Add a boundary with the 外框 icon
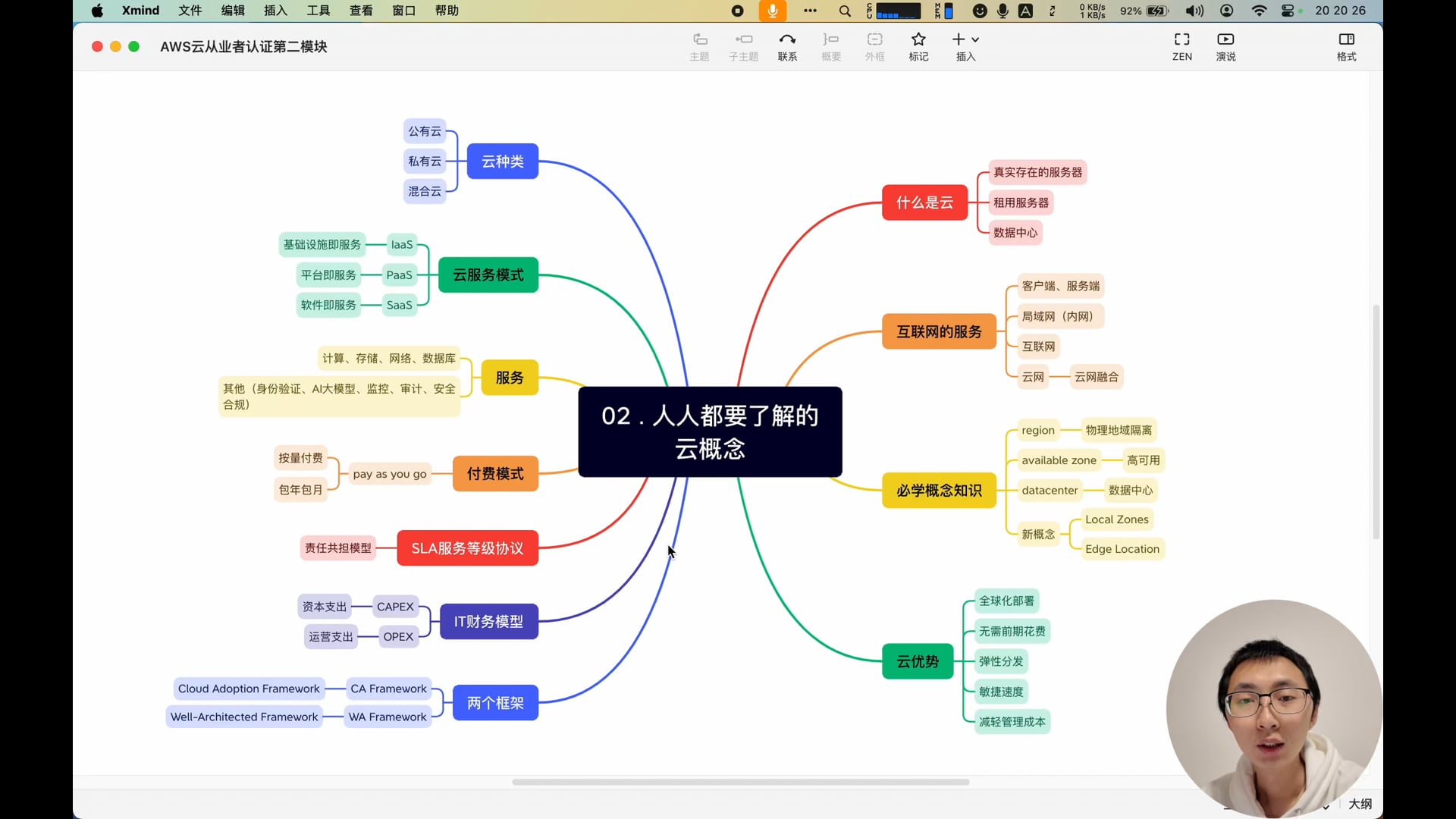The width and height of the screenshot is (1456, 819). coord(874,45)
